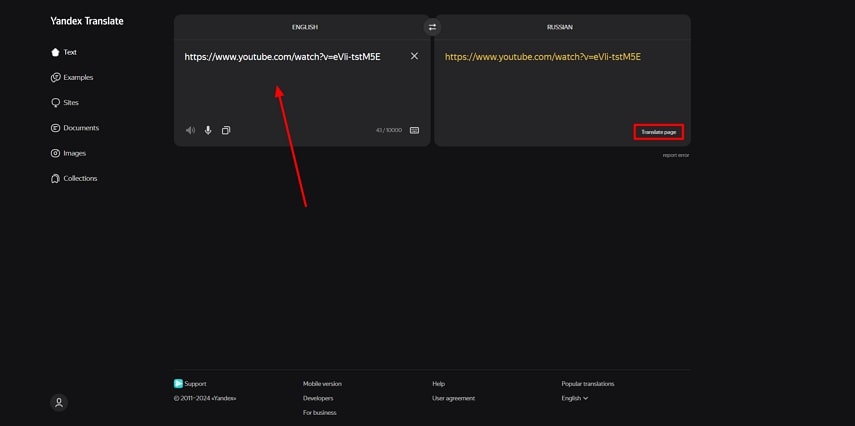
Task: Start voice input with the microphone icon
Action: (208, 130)
